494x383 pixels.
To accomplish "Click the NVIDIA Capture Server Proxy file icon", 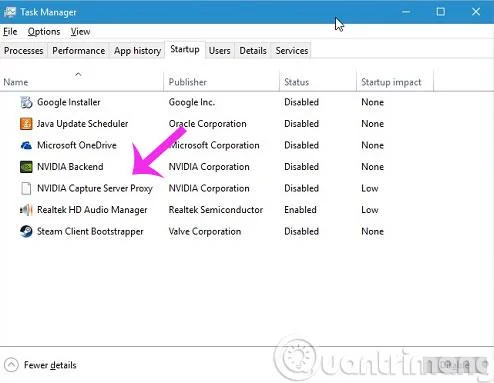I will click(x=26, y=188).
